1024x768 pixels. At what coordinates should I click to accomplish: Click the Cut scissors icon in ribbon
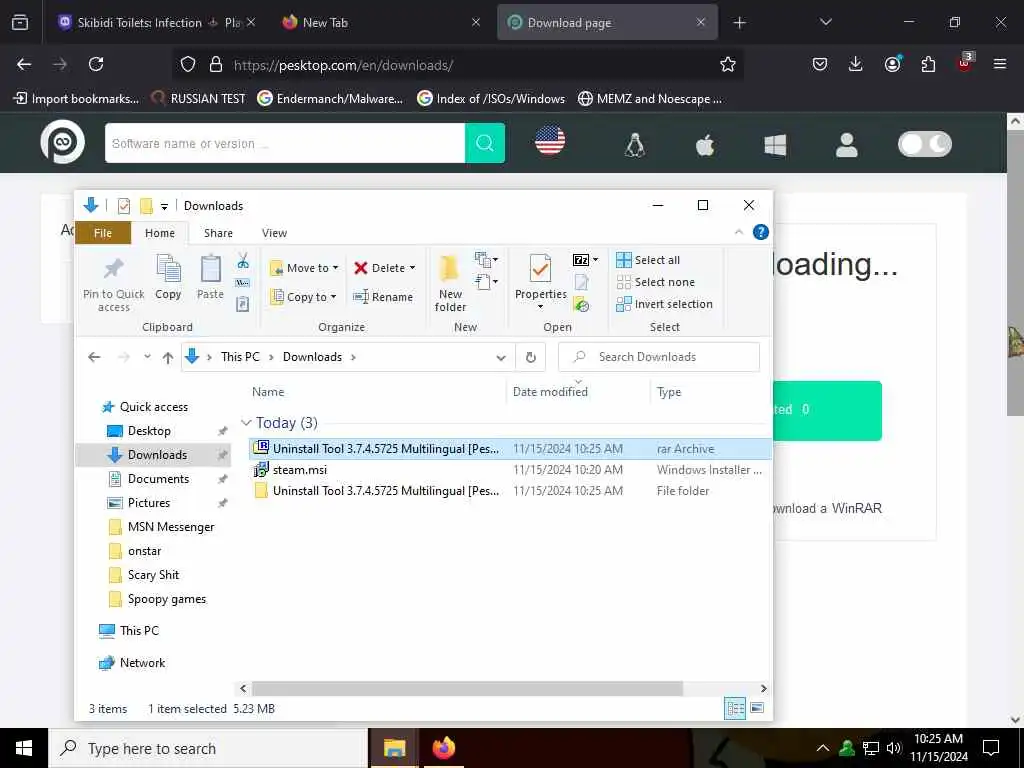point(243,261)
